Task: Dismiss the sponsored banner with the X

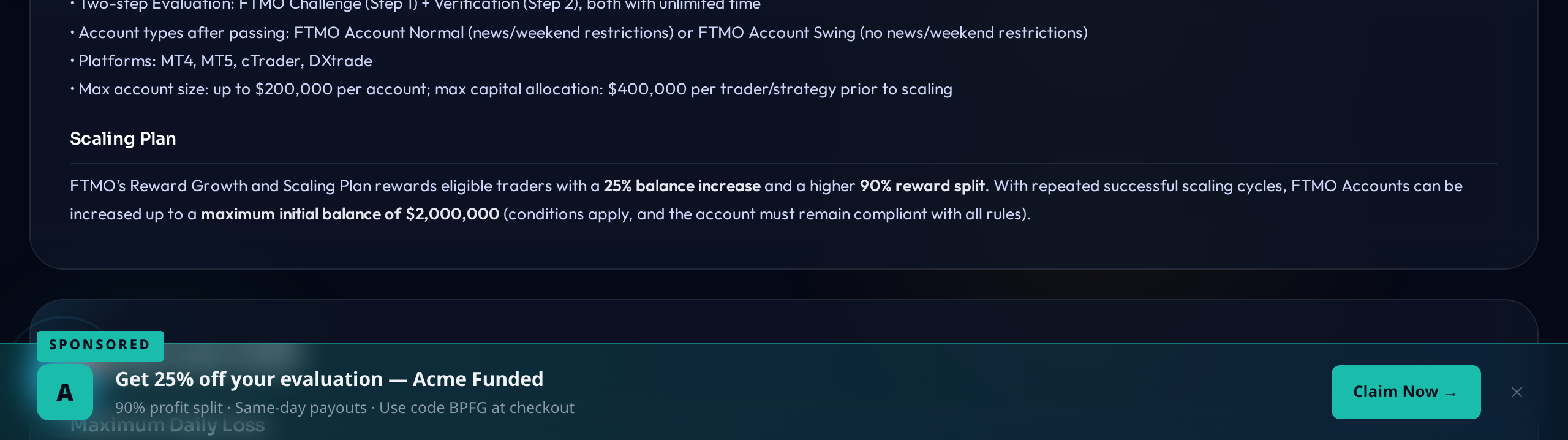Action: 1517,392
